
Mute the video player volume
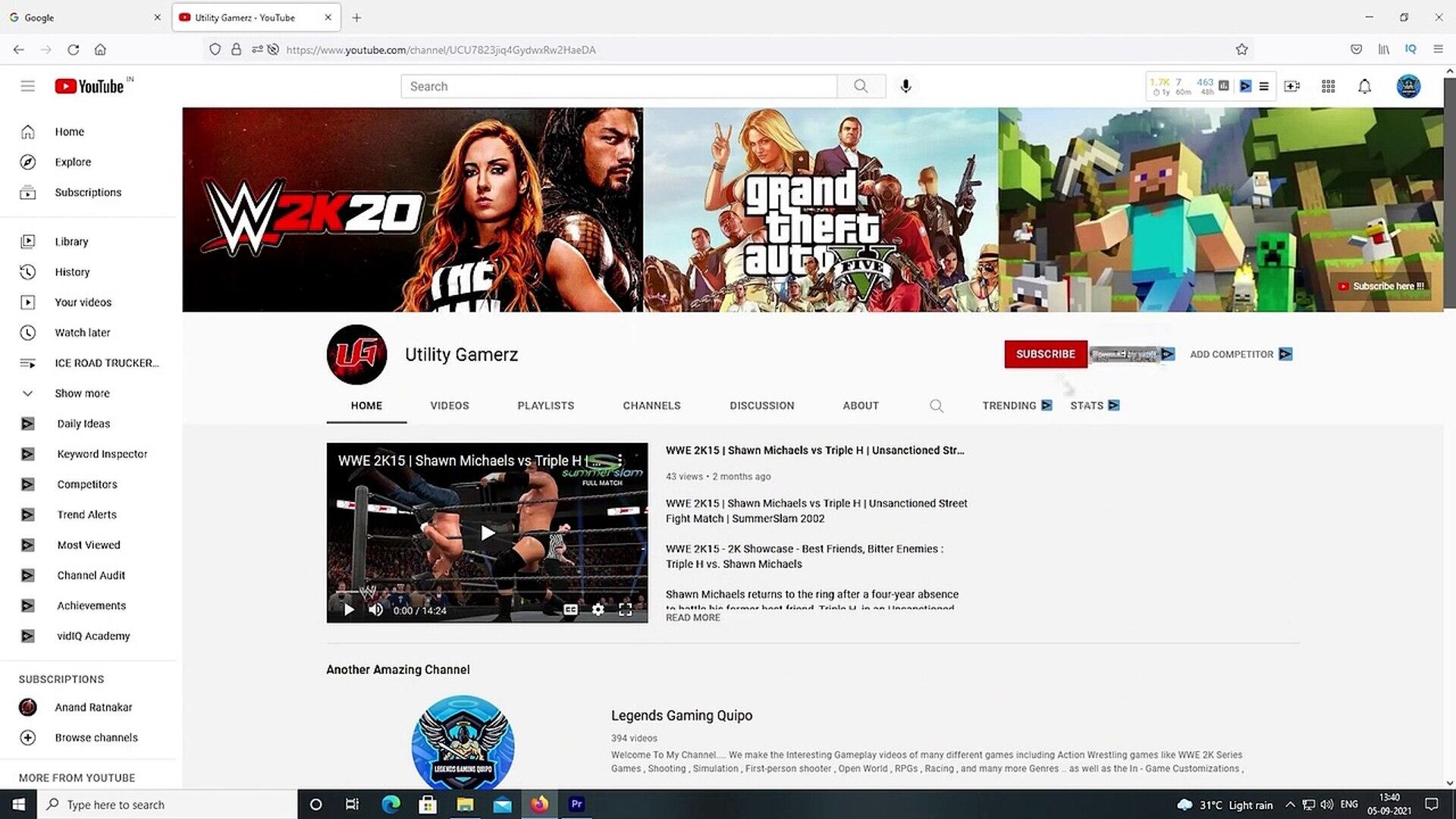point(376,610)
